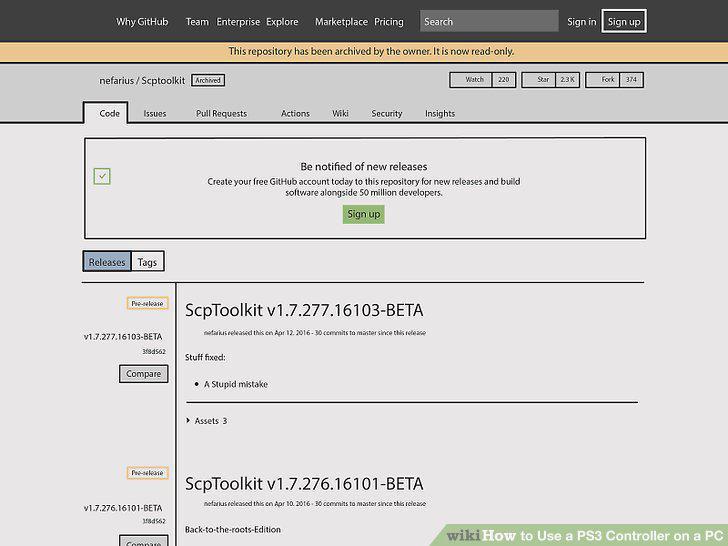728x546 pixels.
Task: Open the Why GitHub menu
Action: click(142, 22)
